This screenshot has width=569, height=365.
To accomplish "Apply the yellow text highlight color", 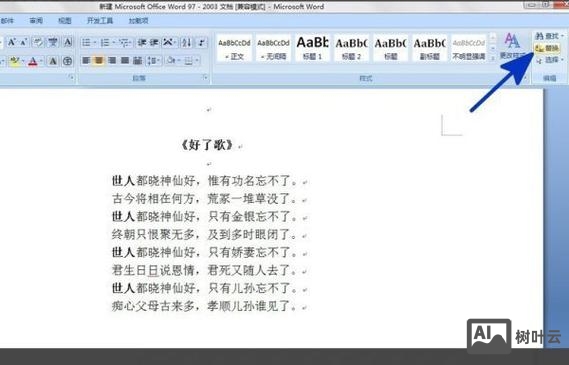I will pos(15,61).
